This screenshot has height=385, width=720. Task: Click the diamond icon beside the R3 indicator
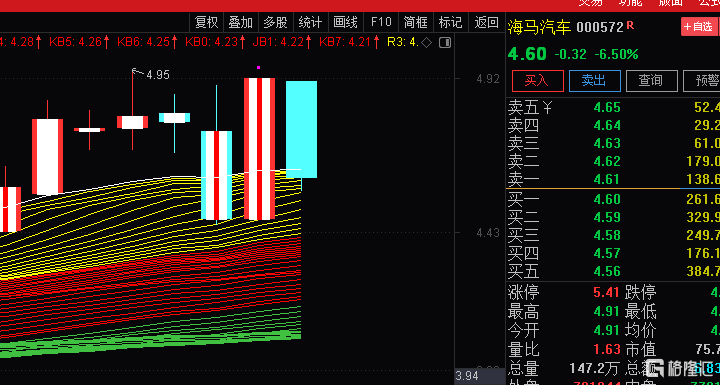coord(426,43)
